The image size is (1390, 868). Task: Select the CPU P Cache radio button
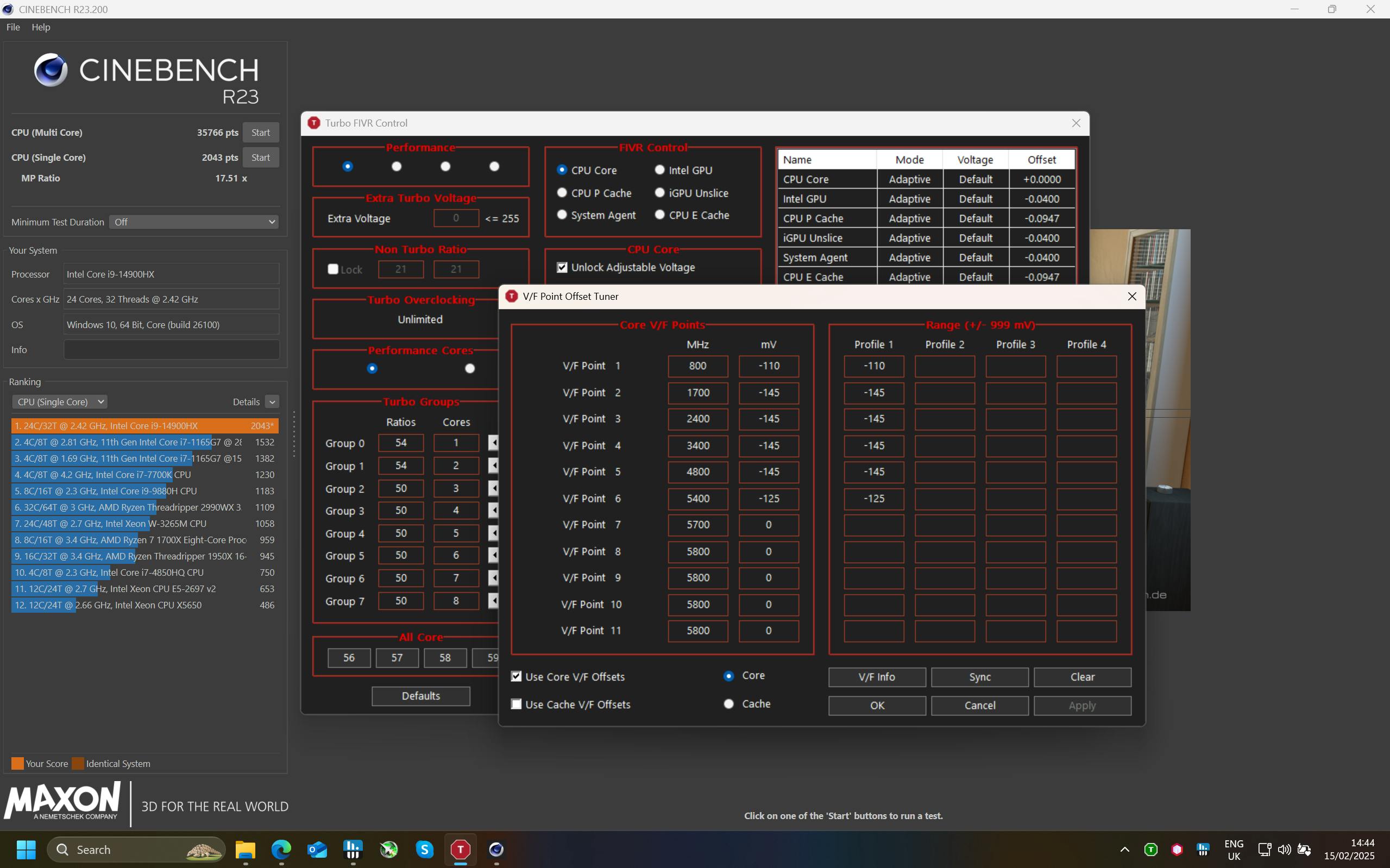(562, 193)
